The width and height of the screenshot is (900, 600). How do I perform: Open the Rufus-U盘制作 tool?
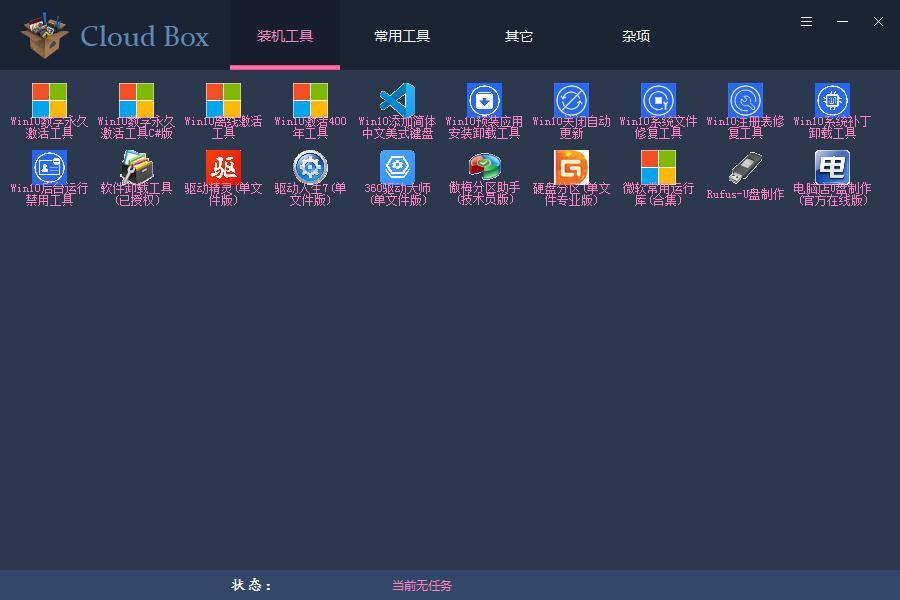click(x=744, y=170)
